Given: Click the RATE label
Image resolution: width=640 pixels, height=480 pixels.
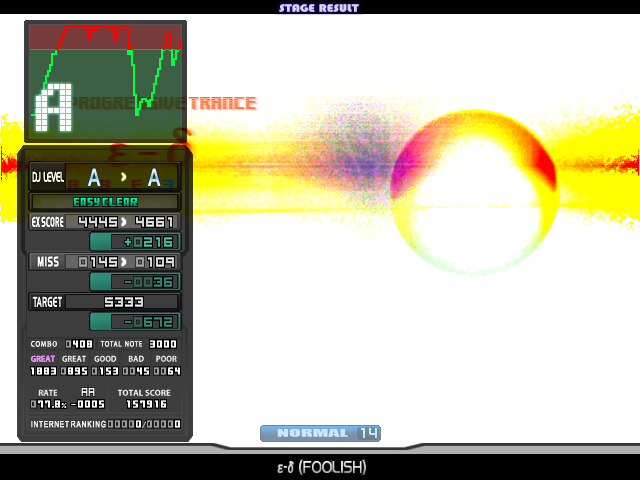Looking at the screenshot, I should (48, 393).
